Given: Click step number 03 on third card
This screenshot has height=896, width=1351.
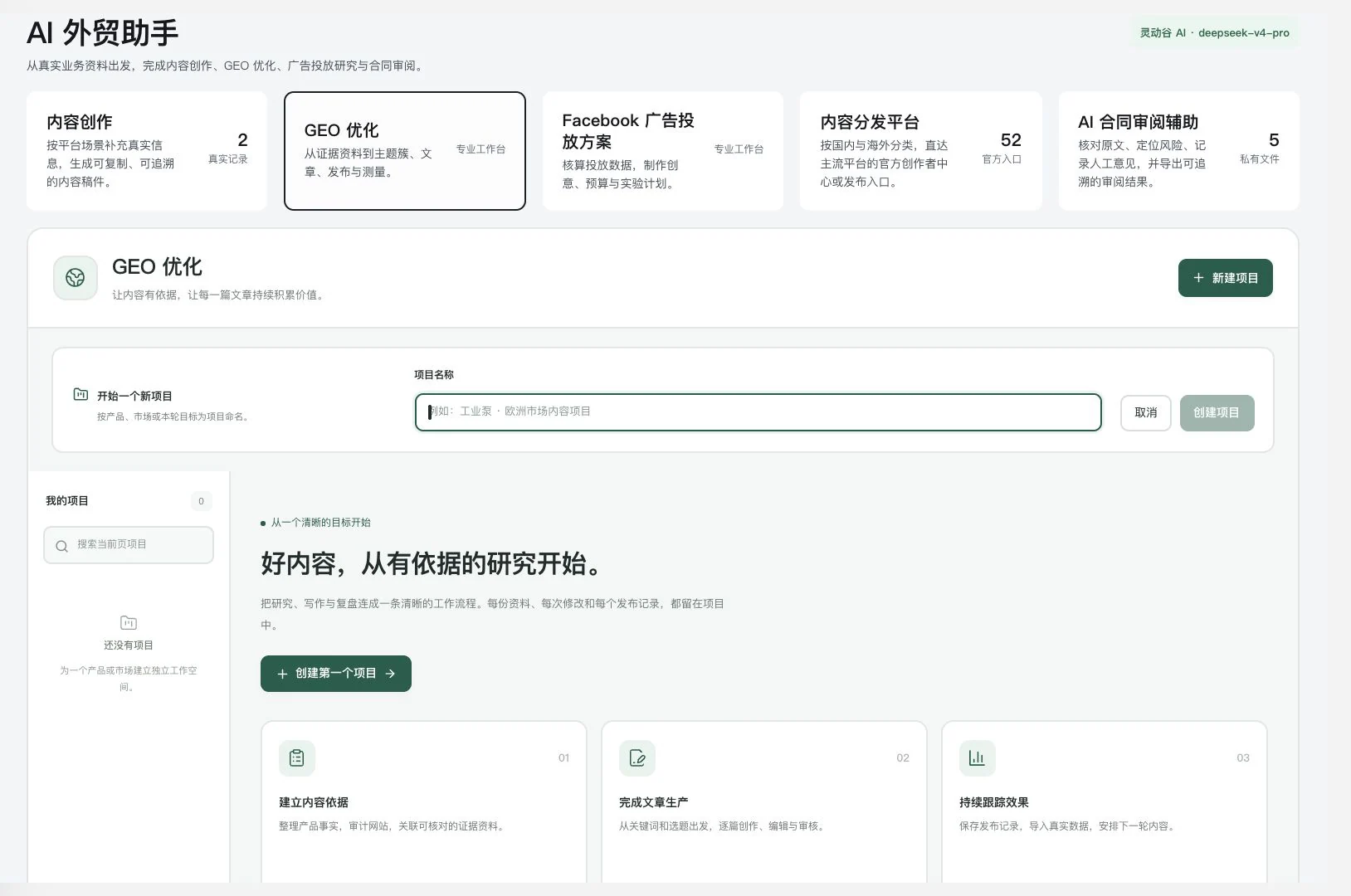Looking at the screenshot, I should click(x=1243, y=758).
